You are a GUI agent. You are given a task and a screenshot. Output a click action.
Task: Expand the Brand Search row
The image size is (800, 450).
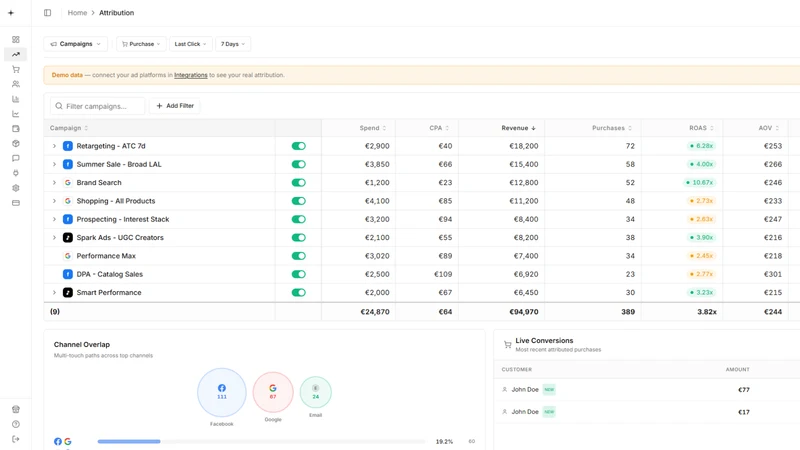point(54,183)
